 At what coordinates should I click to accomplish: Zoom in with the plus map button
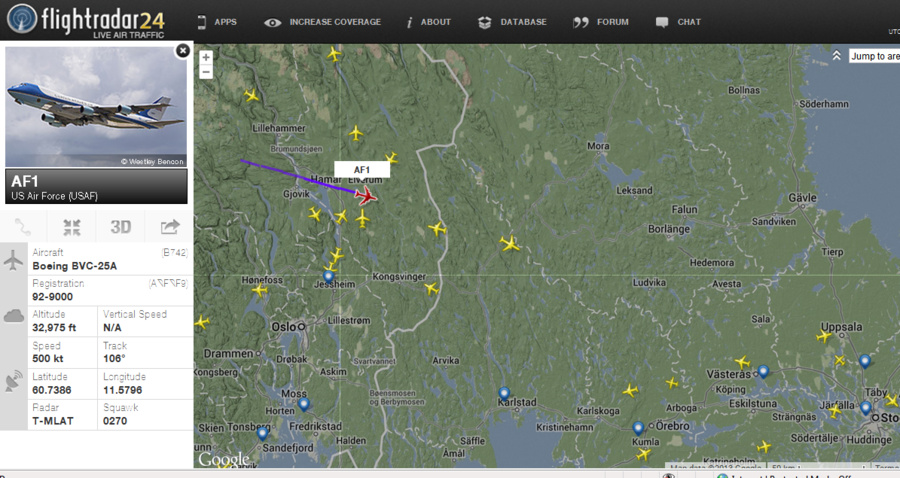point(206,58)
